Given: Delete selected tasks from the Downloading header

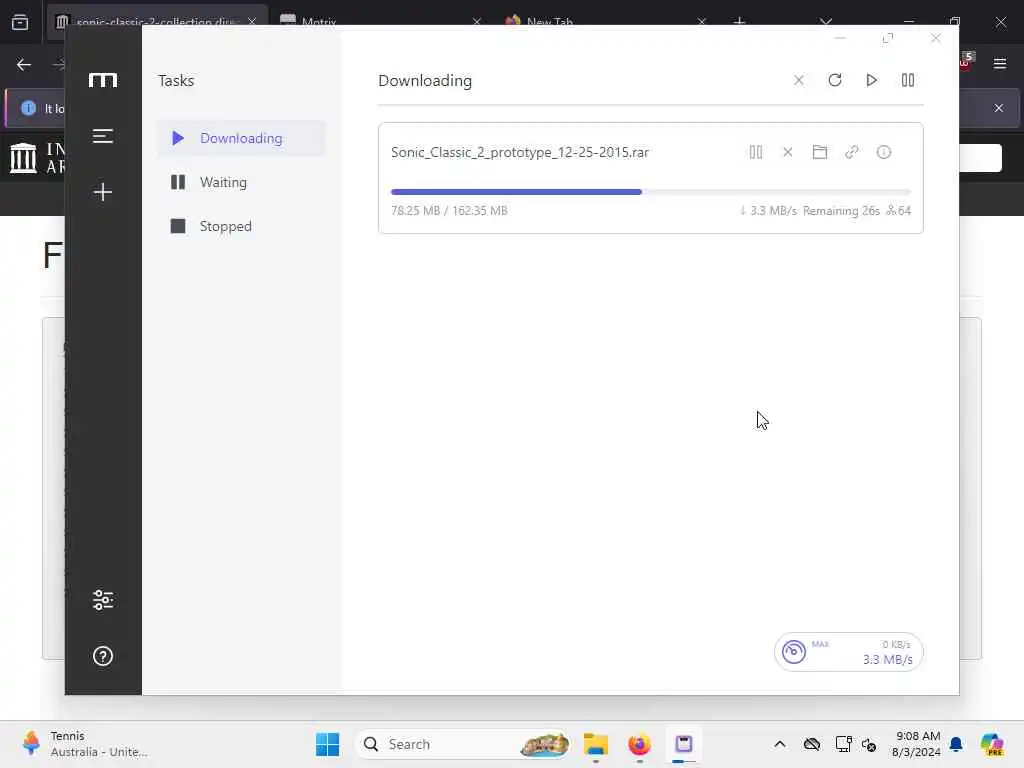Looking at the screenshot, I should [x=799, y=80].
